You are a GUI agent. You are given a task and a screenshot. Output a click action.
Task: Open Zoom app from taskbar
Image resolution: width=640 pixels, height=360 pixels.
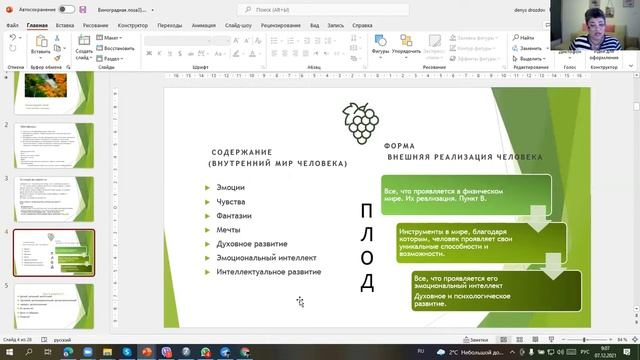(x=88, y=352)
